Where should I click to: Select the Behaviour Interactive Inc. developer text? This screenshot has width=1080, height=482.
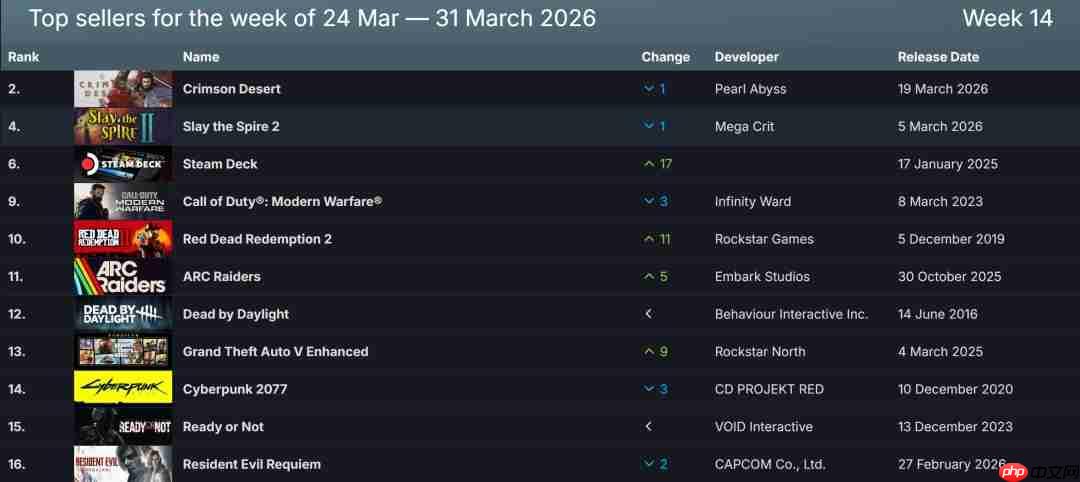point(791,314)
